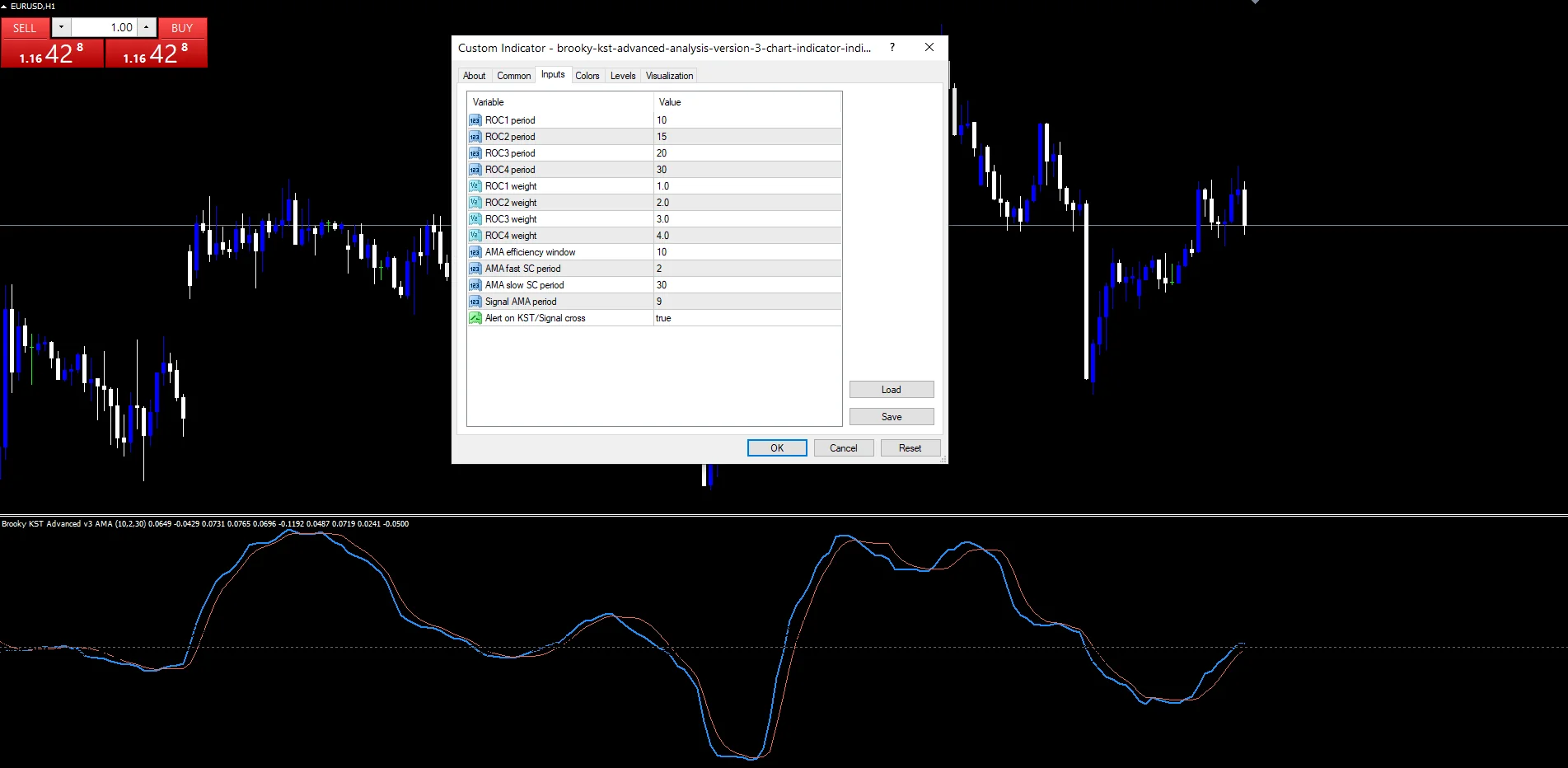1568x768 pixels.
Task: Switch to the Visualization tab
Action: point(669,76)
